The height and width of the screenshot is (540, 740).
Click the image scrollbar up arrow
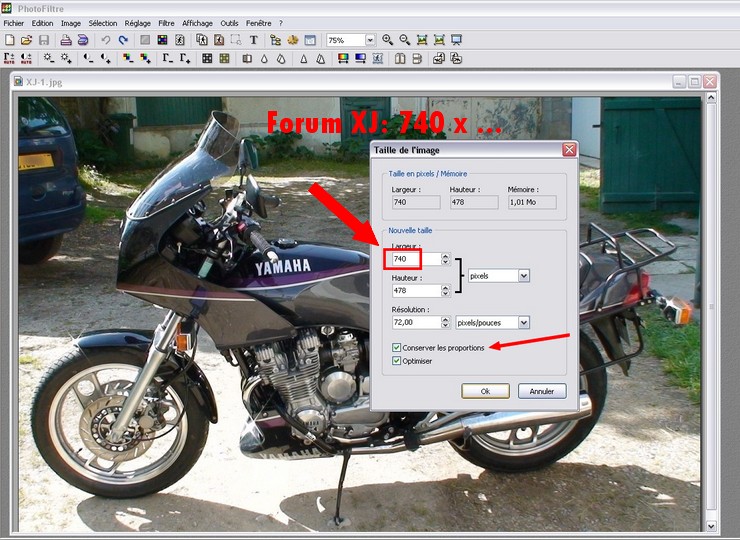pyautogui.click(x=711, y=98)
